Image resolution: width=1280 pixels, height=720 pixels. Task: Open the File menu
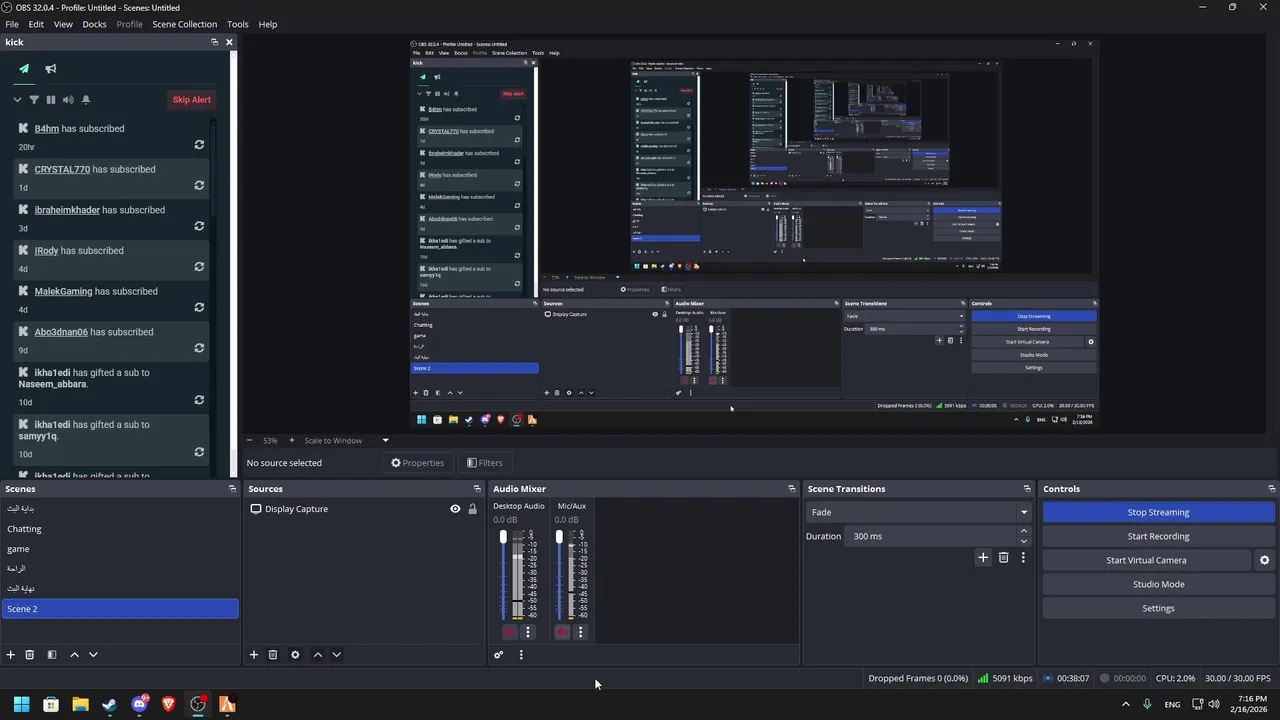(12, 24)
